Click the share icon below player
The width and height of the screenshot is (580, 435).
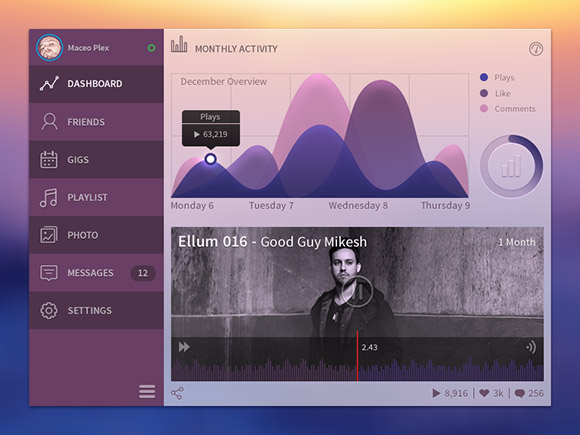[177, 393]
